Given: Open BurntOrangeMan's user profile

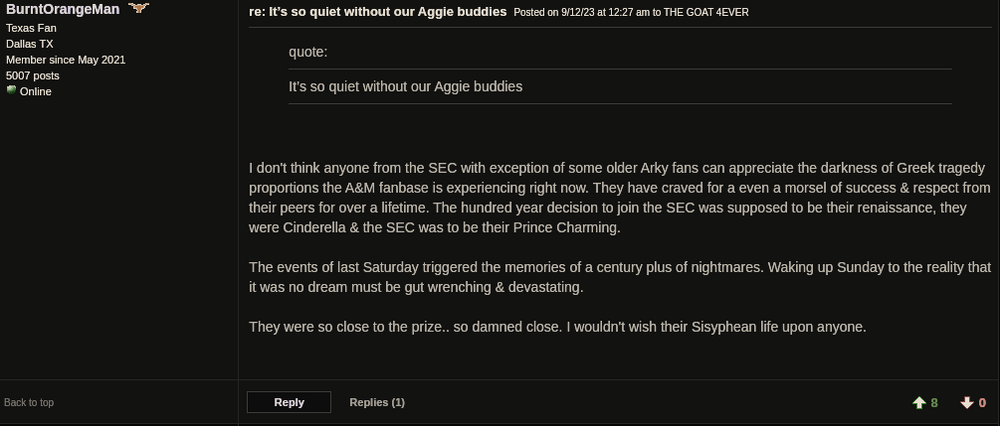Looking at the screenshot, I should 62,9.
